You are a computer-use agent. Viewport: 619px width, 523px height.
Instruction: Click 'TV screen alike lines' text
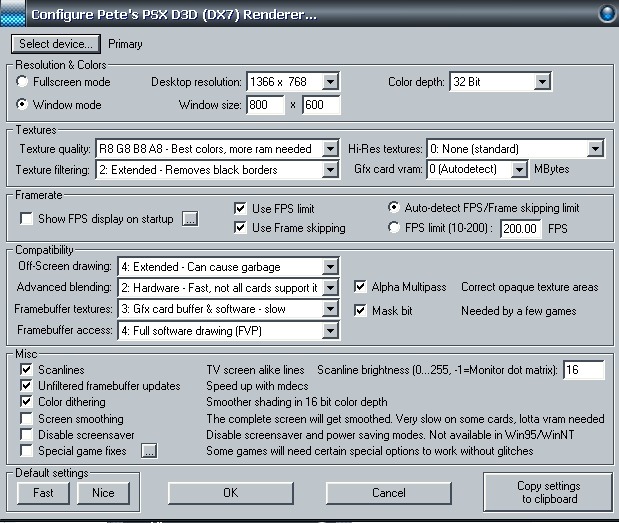pyautogui.click(x=255, y=370)
